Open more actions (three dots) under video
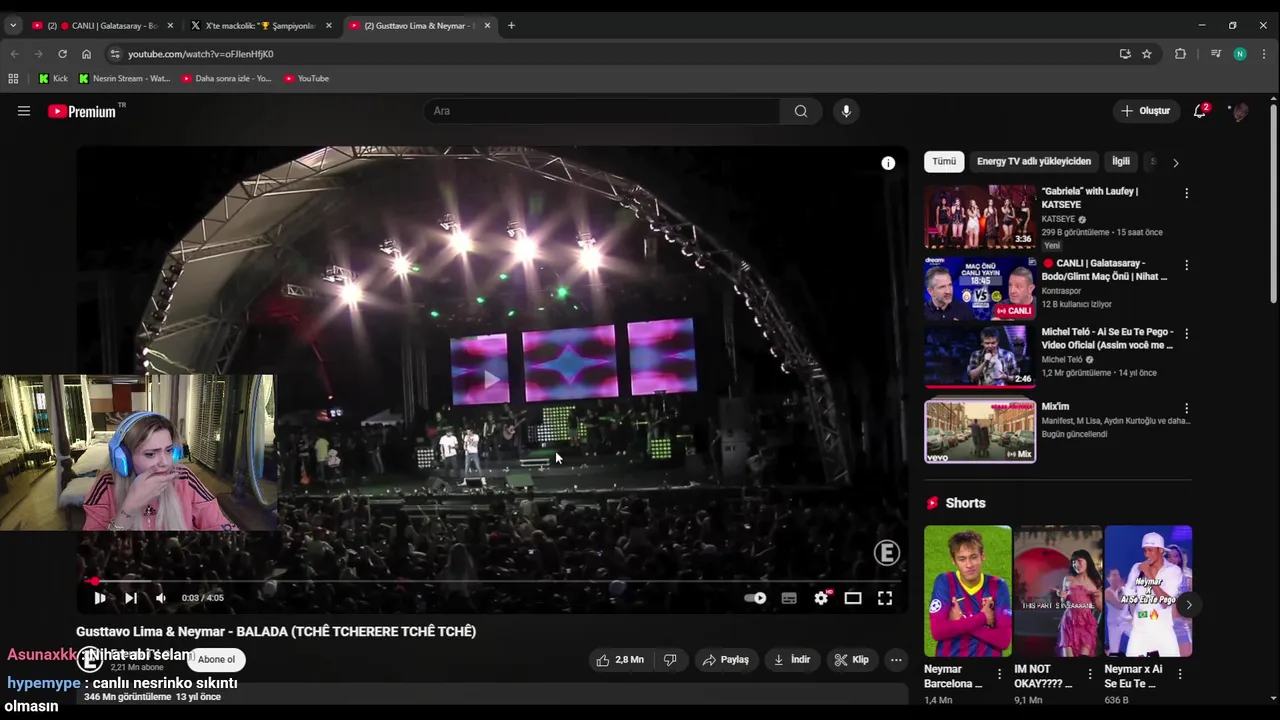Viewport: 1280px width, 720px height. click(x=896, y=660)
